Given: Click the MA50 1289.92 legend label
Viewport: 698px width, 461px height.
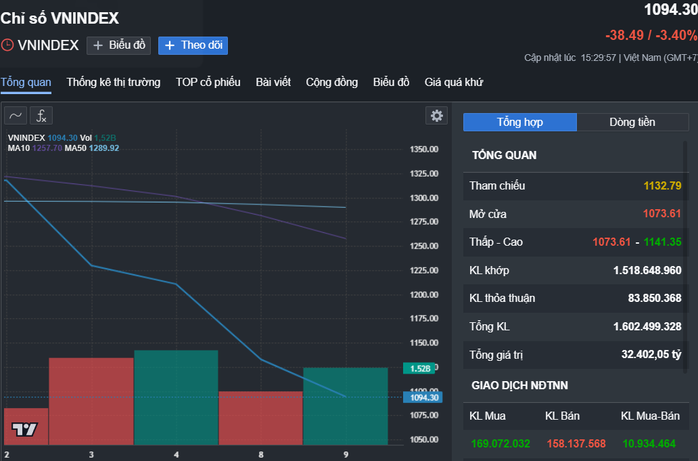Looking at the screenshot, I should coord(92,148).
